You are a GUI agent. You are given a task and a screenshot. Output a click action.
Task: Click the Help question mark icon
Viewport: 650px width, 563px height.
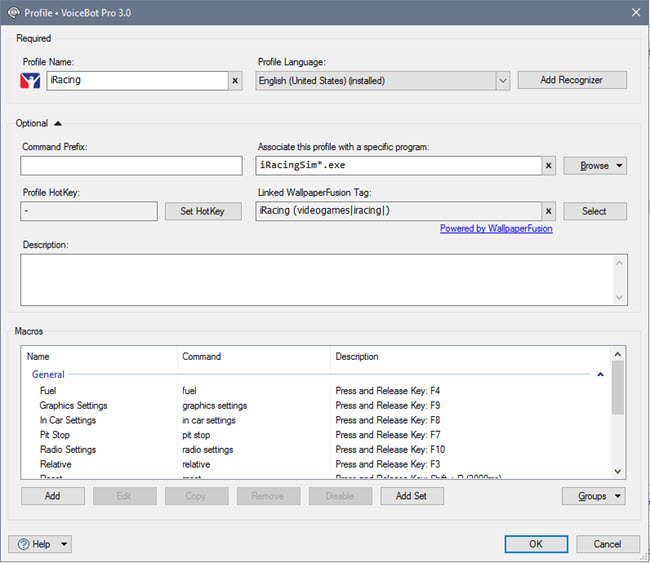[x=24, y=544]
